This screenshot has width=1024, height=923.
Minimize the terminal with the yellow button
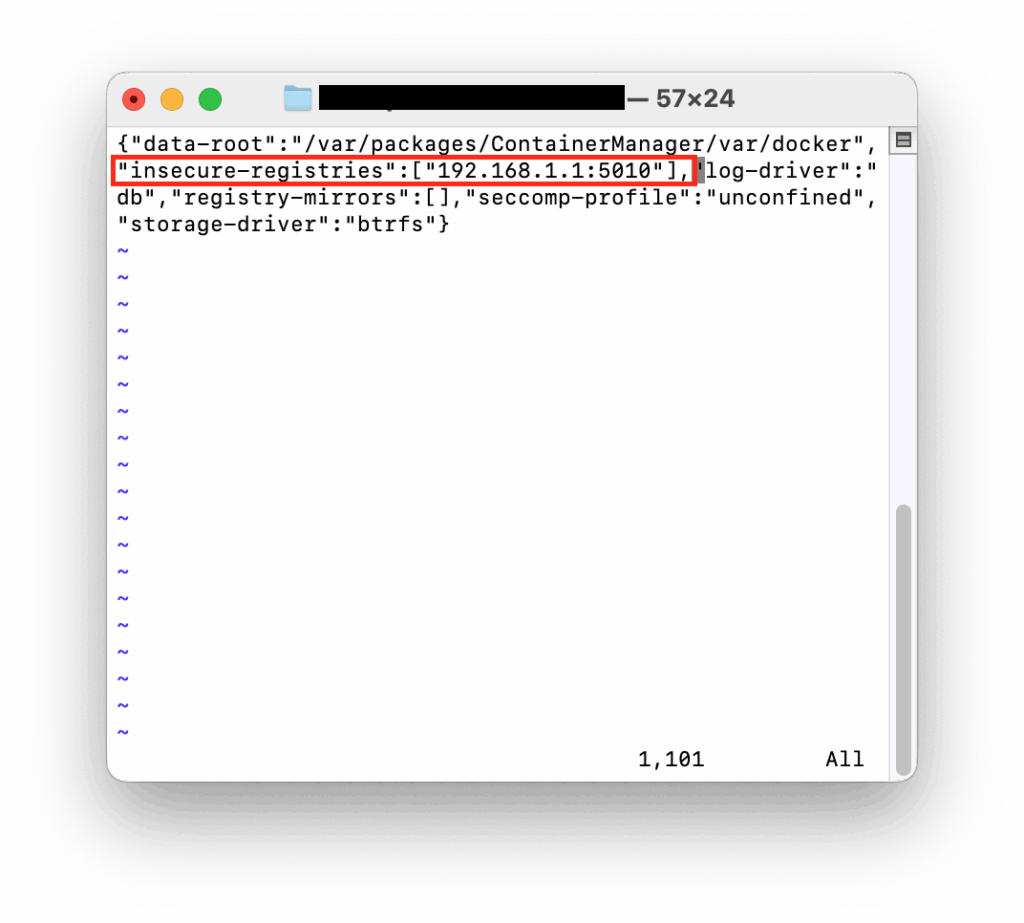[172, 99]
